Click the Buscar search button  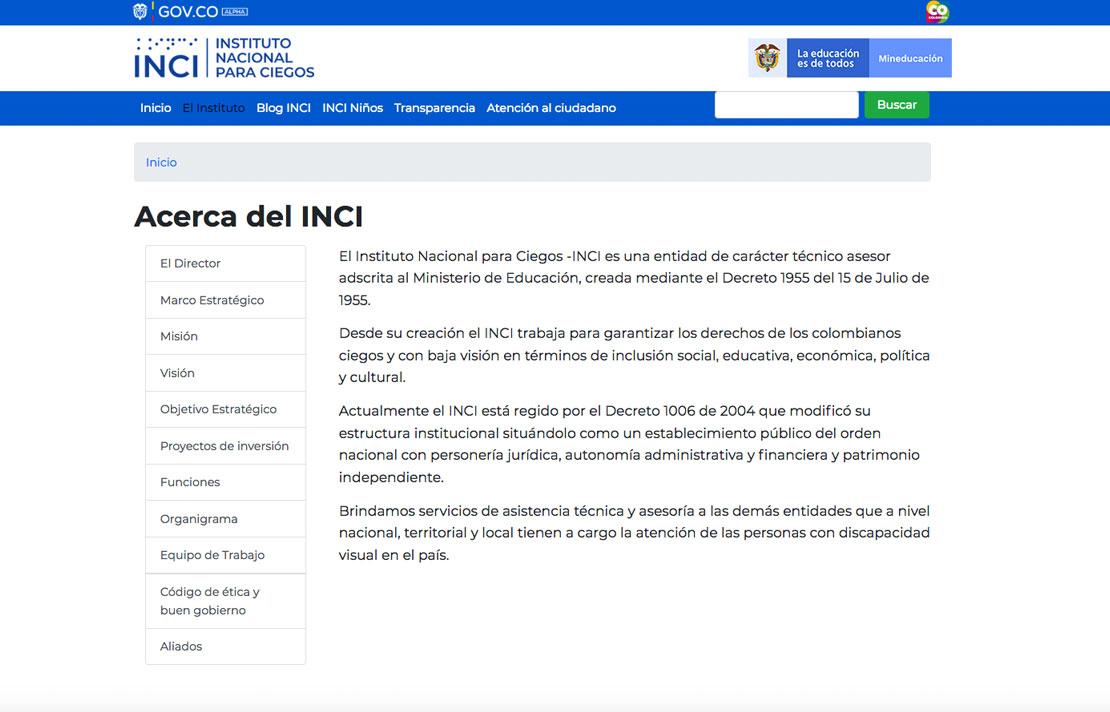point(896,104)
